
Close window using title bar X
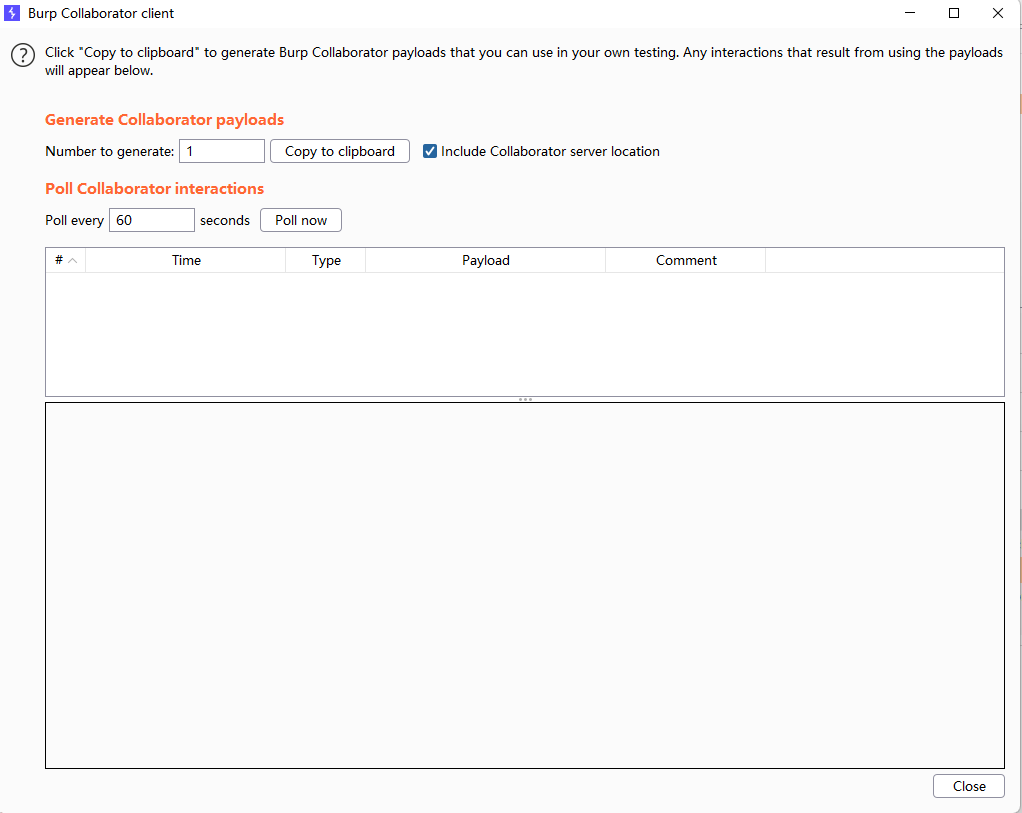click(x=997, y=13)
